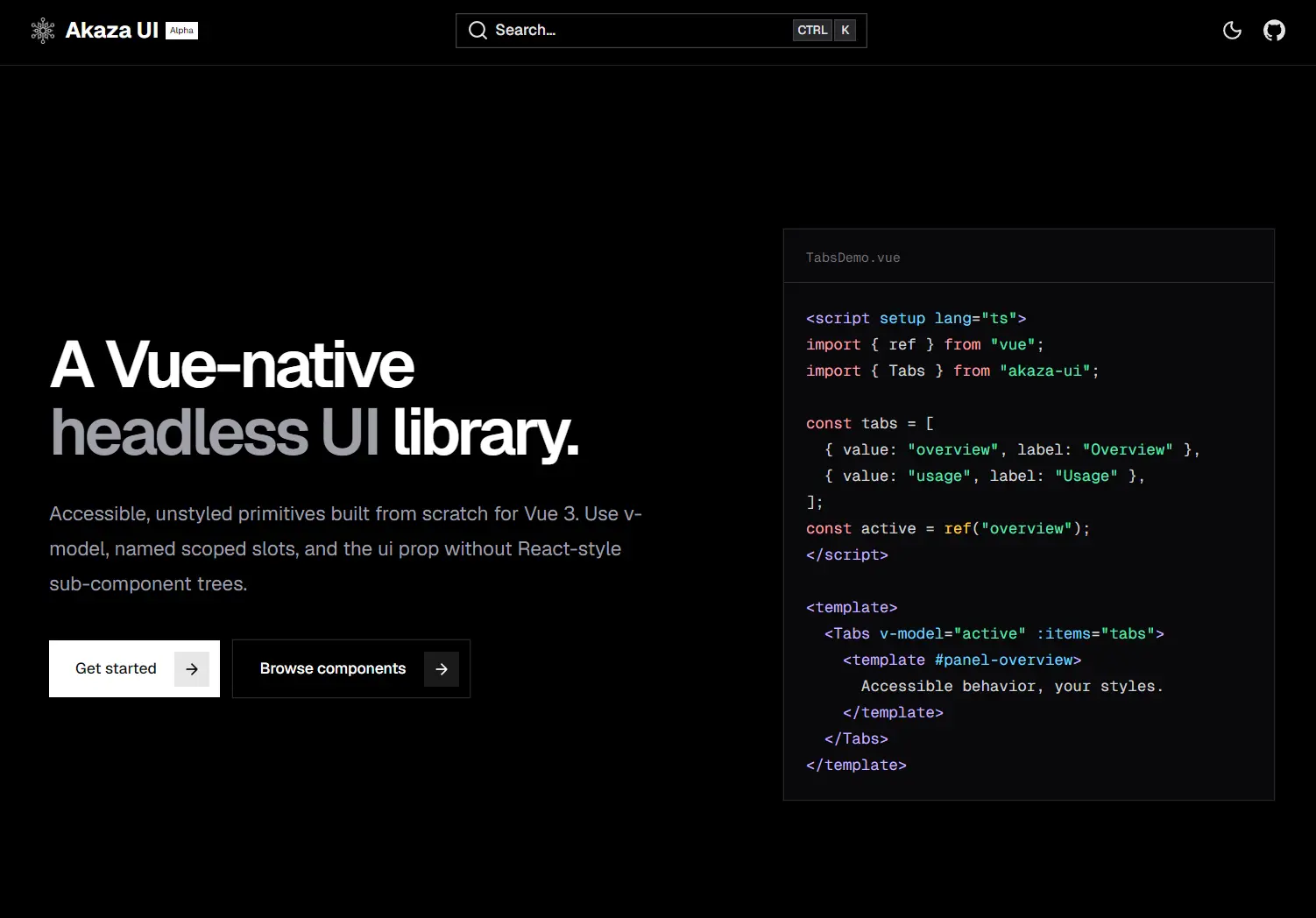This screenshot has height=918, width=1316.
Task: Click the closing '</Tabs>' code line
Action: coord(856,739)
